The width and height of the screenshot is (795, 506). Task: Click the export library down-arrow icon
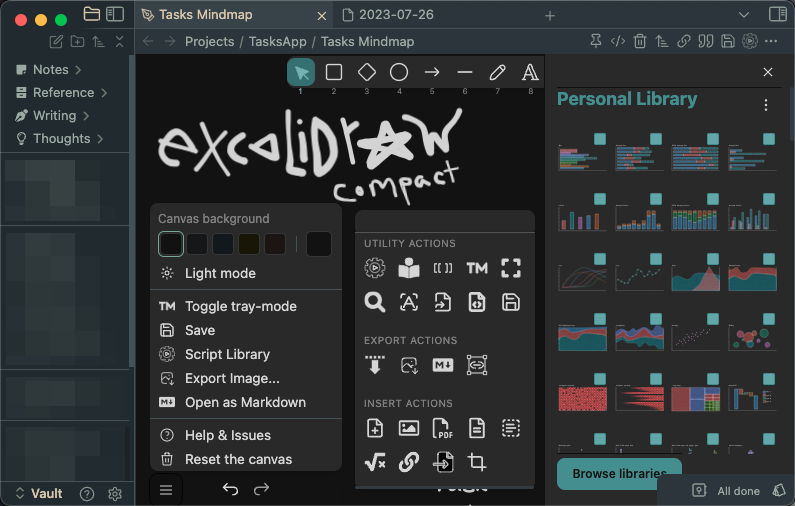coord(375,365)
